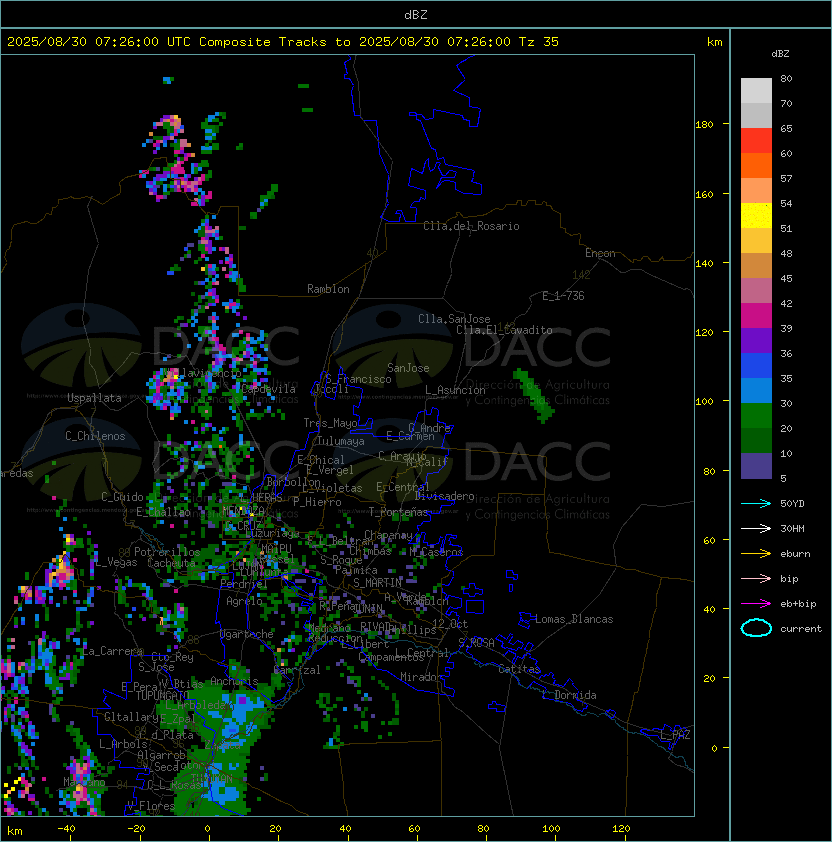This screenshot has width=832, height=842.
Task: Click the 'Mirador' map label
Action: point(421,677)
